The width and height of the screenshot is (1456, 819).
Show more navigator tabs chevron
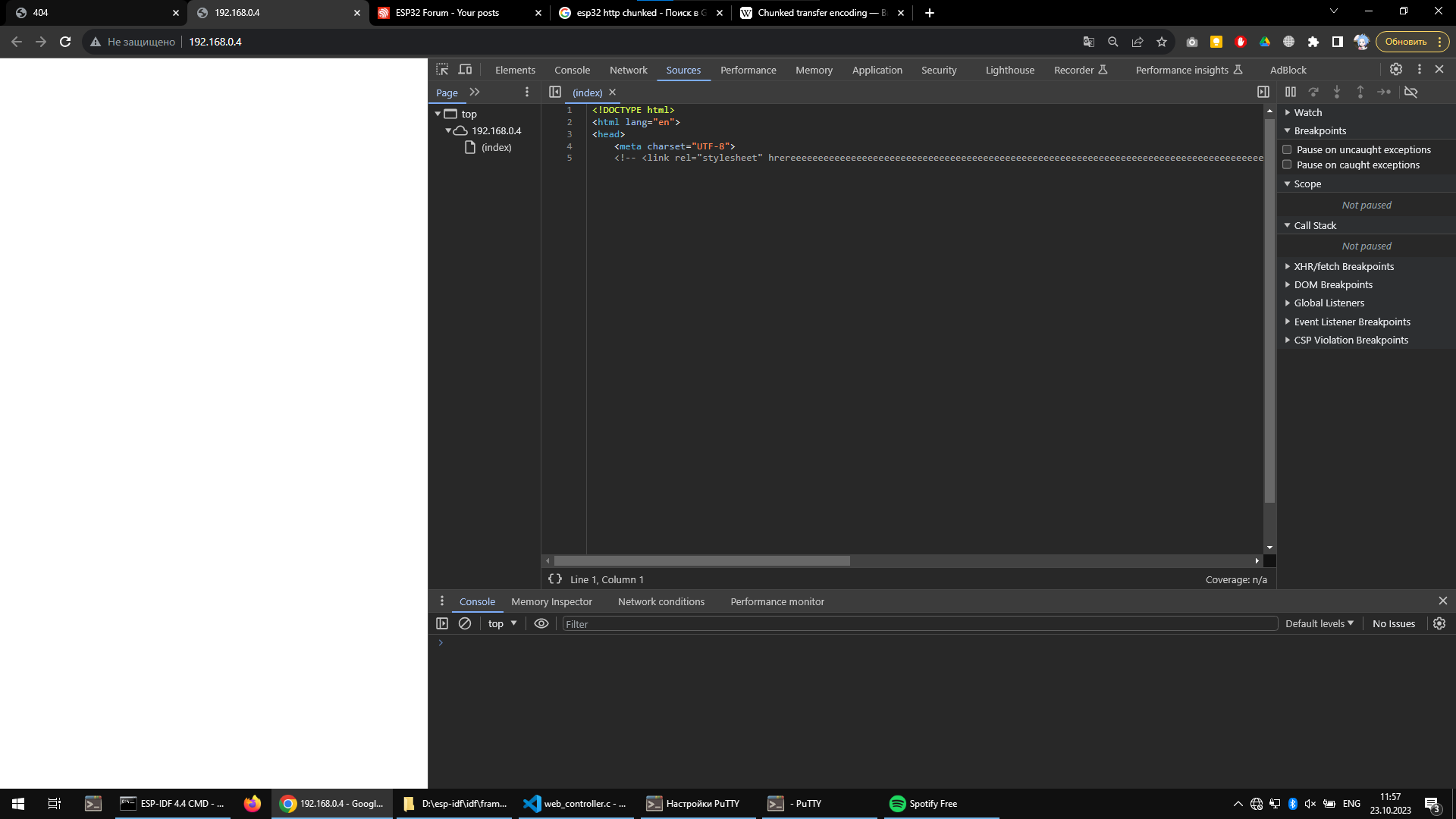click(x=475, y=92)
